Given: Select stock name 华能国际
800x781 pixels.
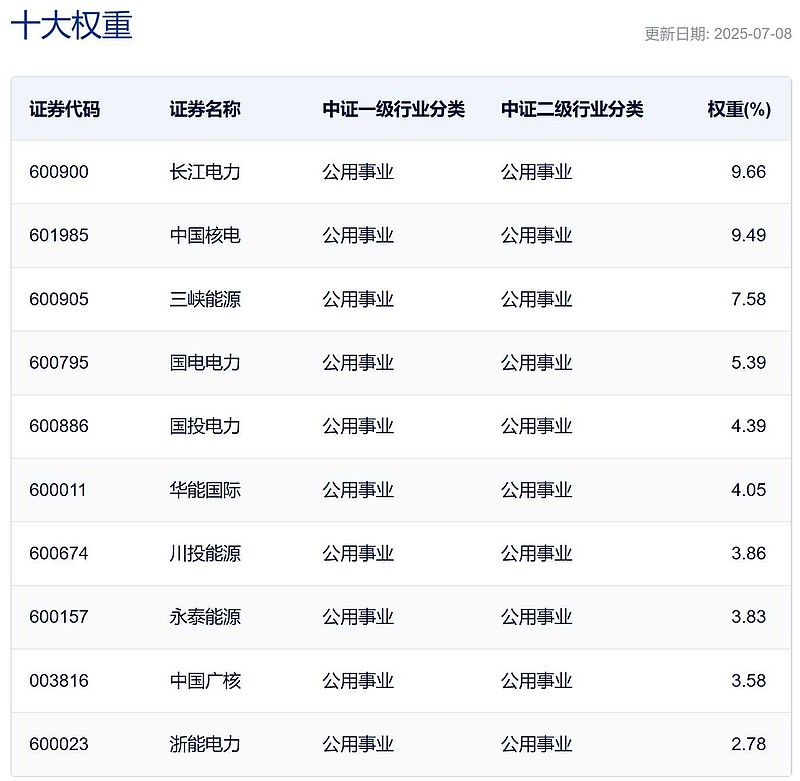Looking at the screenshot, I should pyautogui.click(x=205, y=490).
